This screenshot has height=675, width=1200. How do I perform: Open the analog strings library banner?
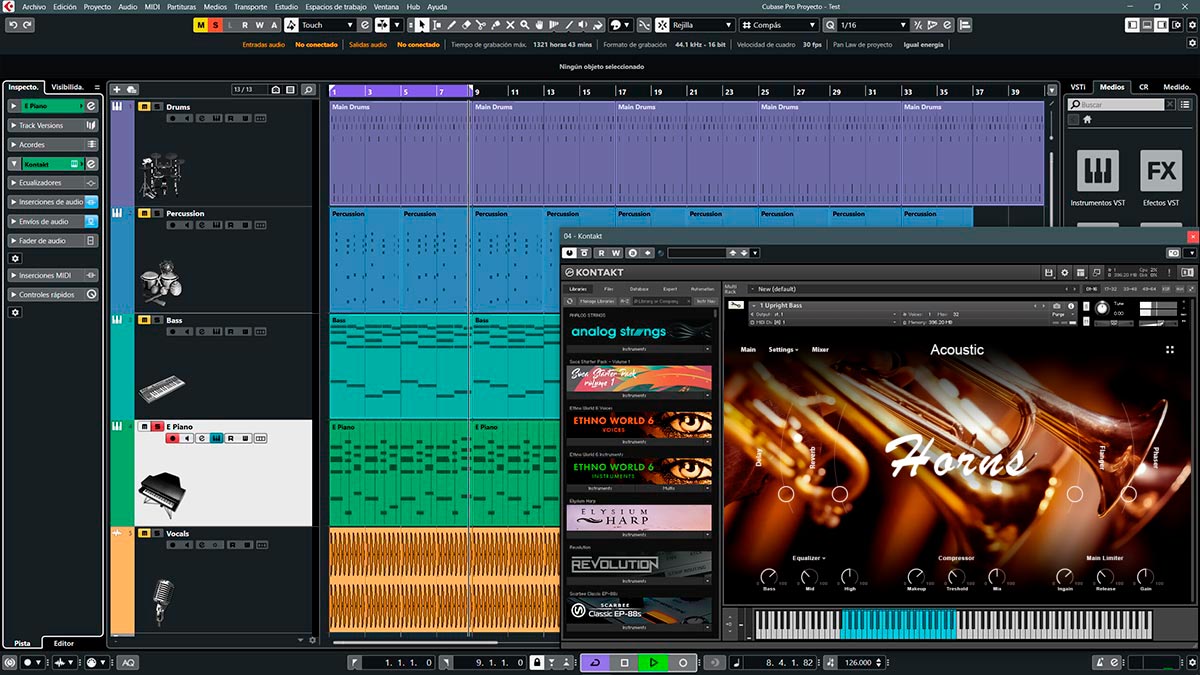pos(640,332)
